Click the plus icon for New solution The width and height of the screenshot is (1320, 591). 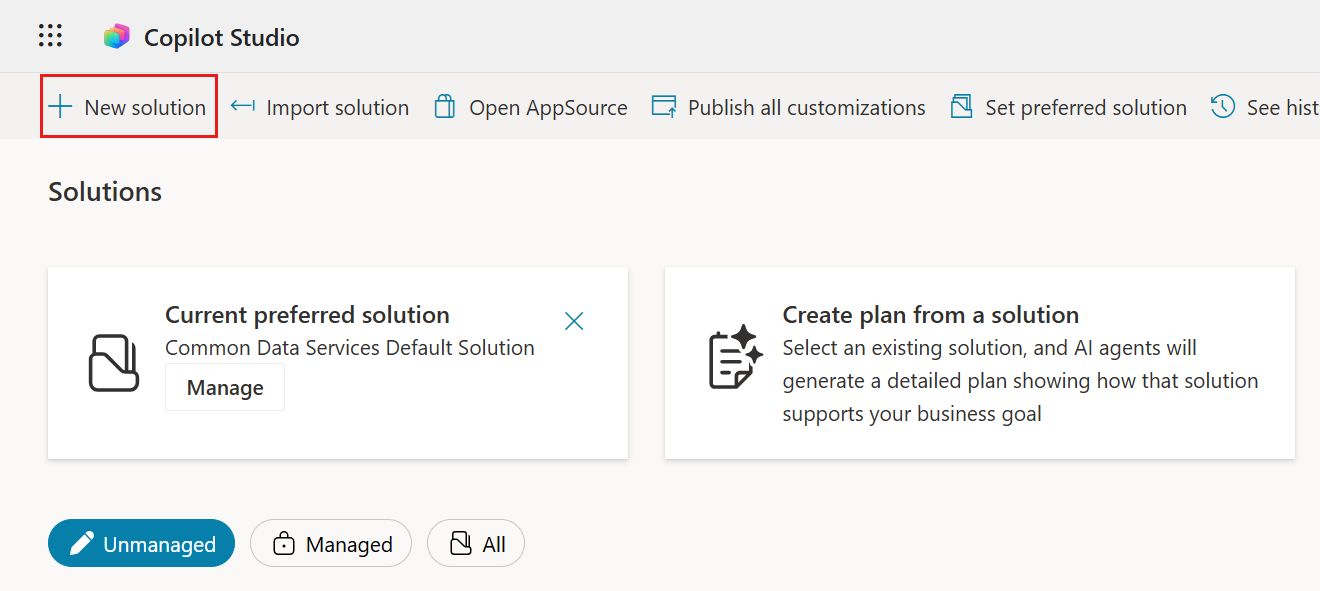[61, 107]
